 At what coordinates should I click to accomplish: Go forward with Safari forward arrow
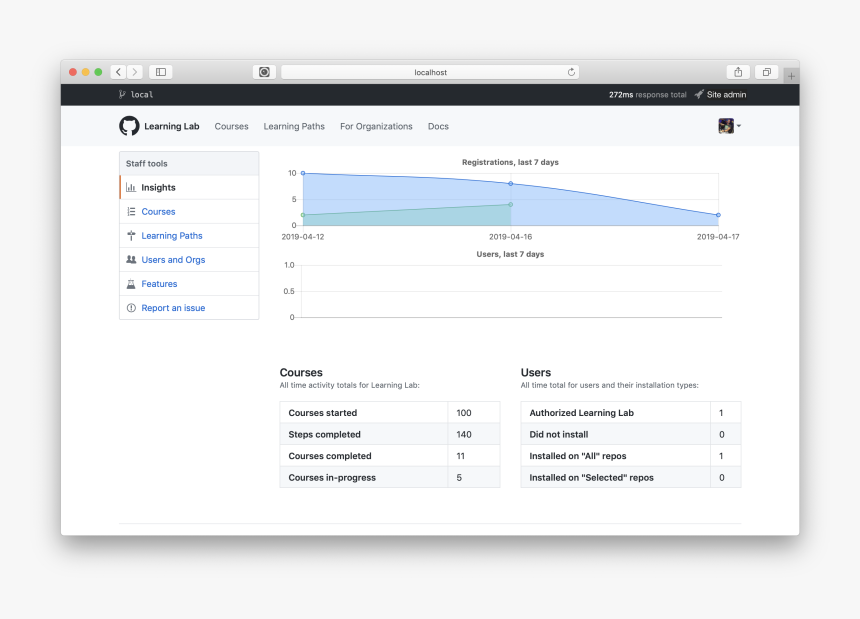pyautogui.click(x=135, y=72)
